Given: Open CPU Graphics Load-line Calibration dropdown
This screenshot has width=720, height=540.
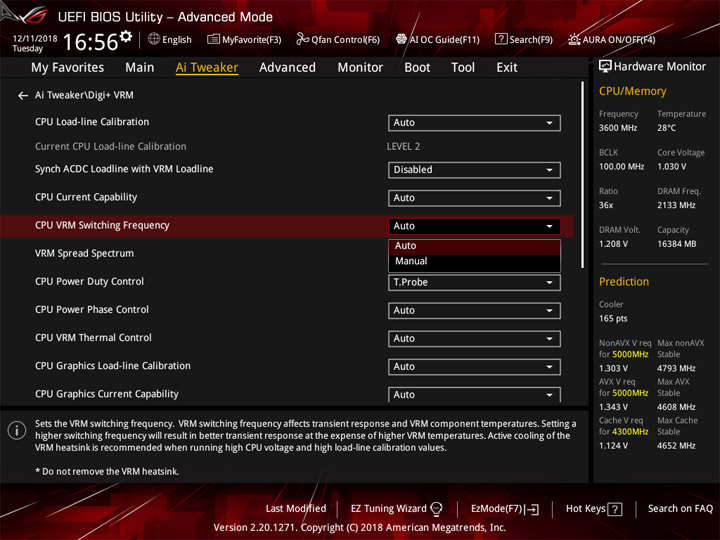Looking at the screenshot, I should point(474,366).
